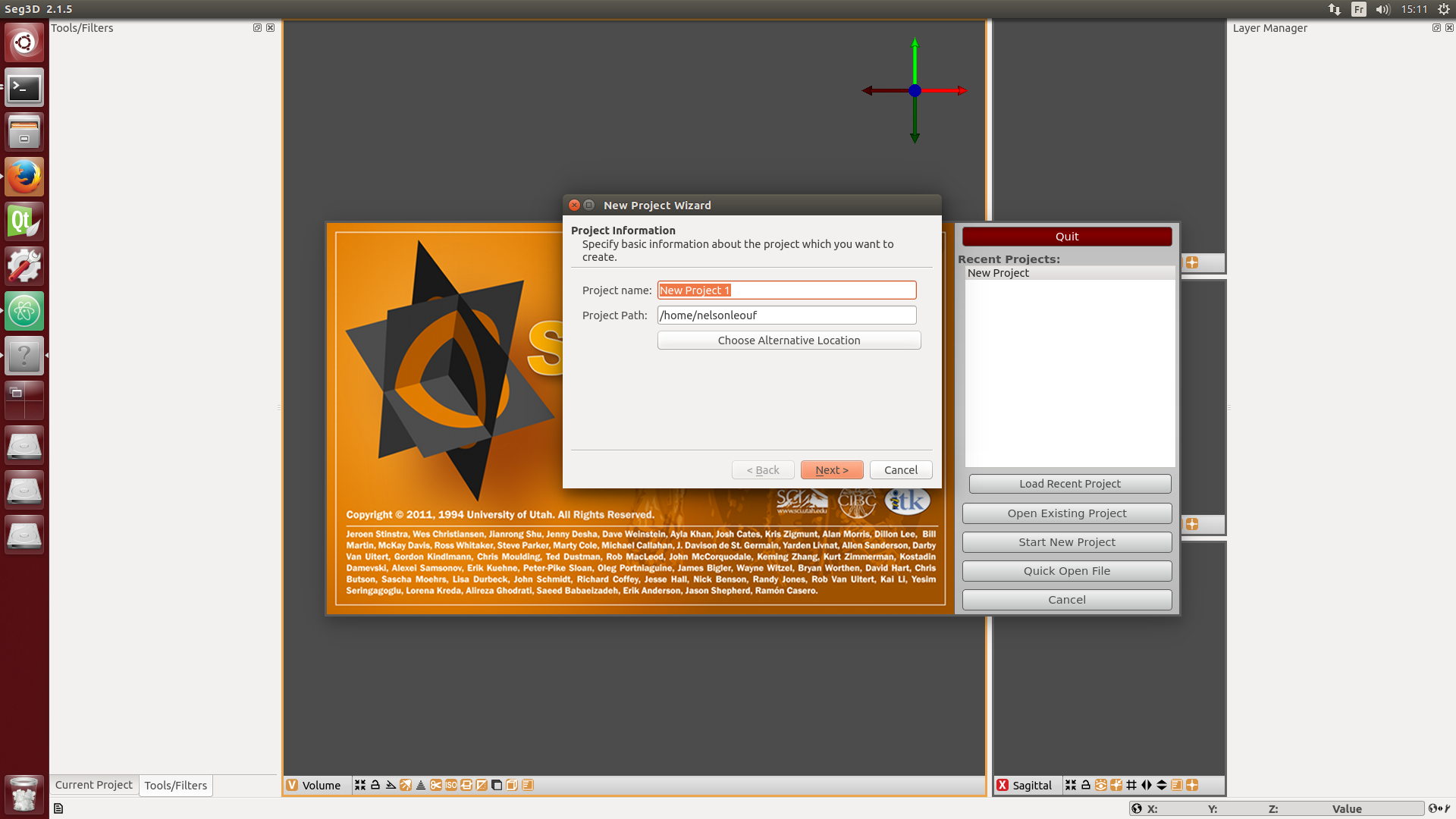Screen dimensions: 1456x819
Task: Click the diagonal slice-plane icon in Volume toolbar
Action: point(482,785)
